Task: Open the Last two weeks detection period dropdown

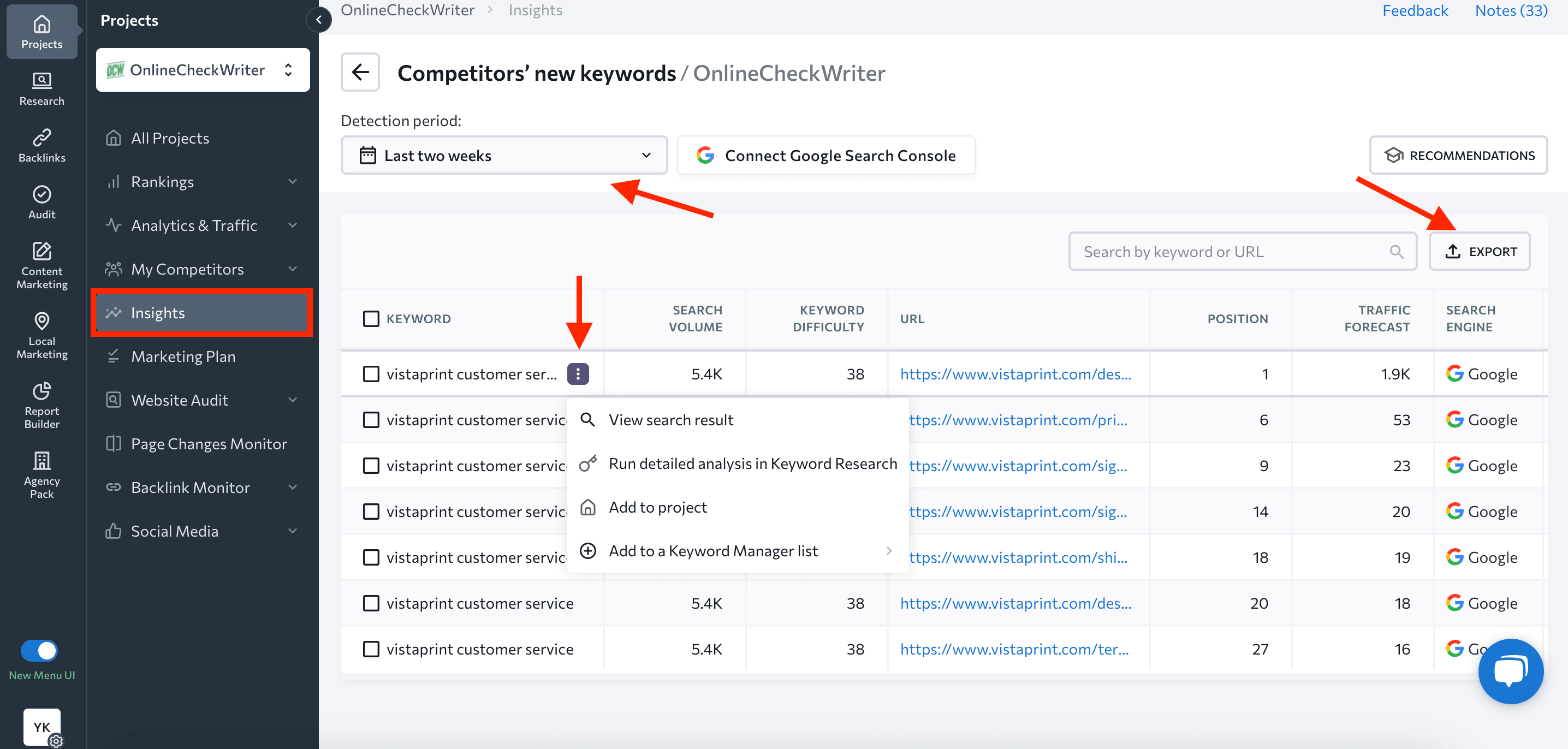Action: 504,155
